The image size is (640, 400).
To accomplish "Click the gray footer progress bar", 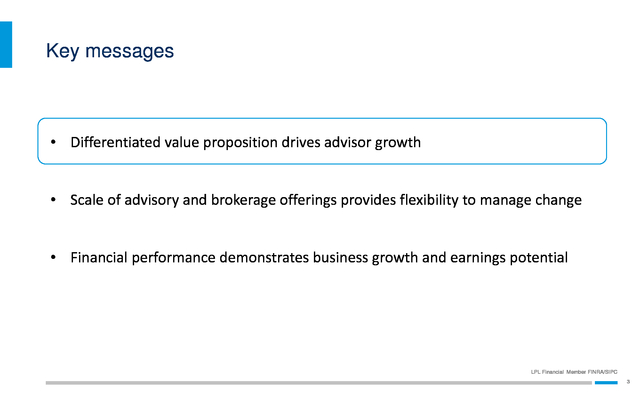I will coord(319,383).
